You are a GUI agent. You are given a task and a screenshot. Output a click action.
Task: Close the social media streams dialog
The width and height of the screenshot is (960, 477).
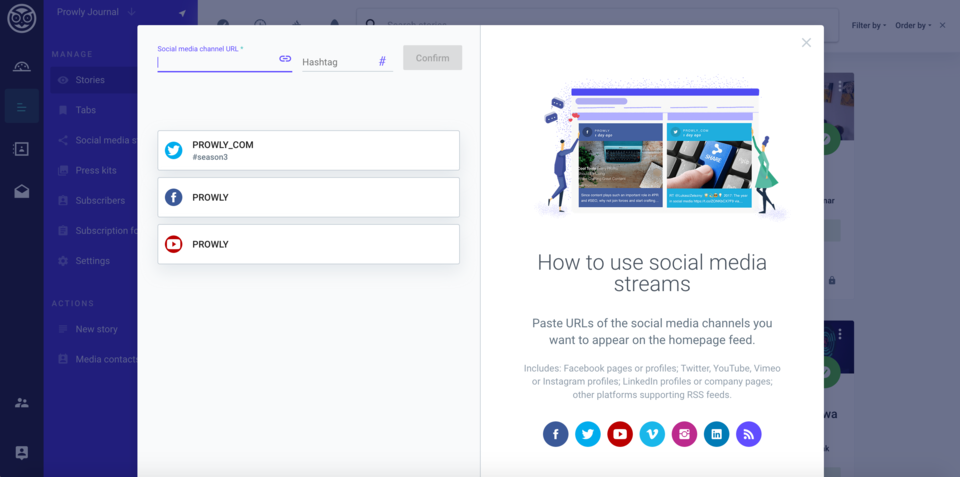tap(806, 42)
